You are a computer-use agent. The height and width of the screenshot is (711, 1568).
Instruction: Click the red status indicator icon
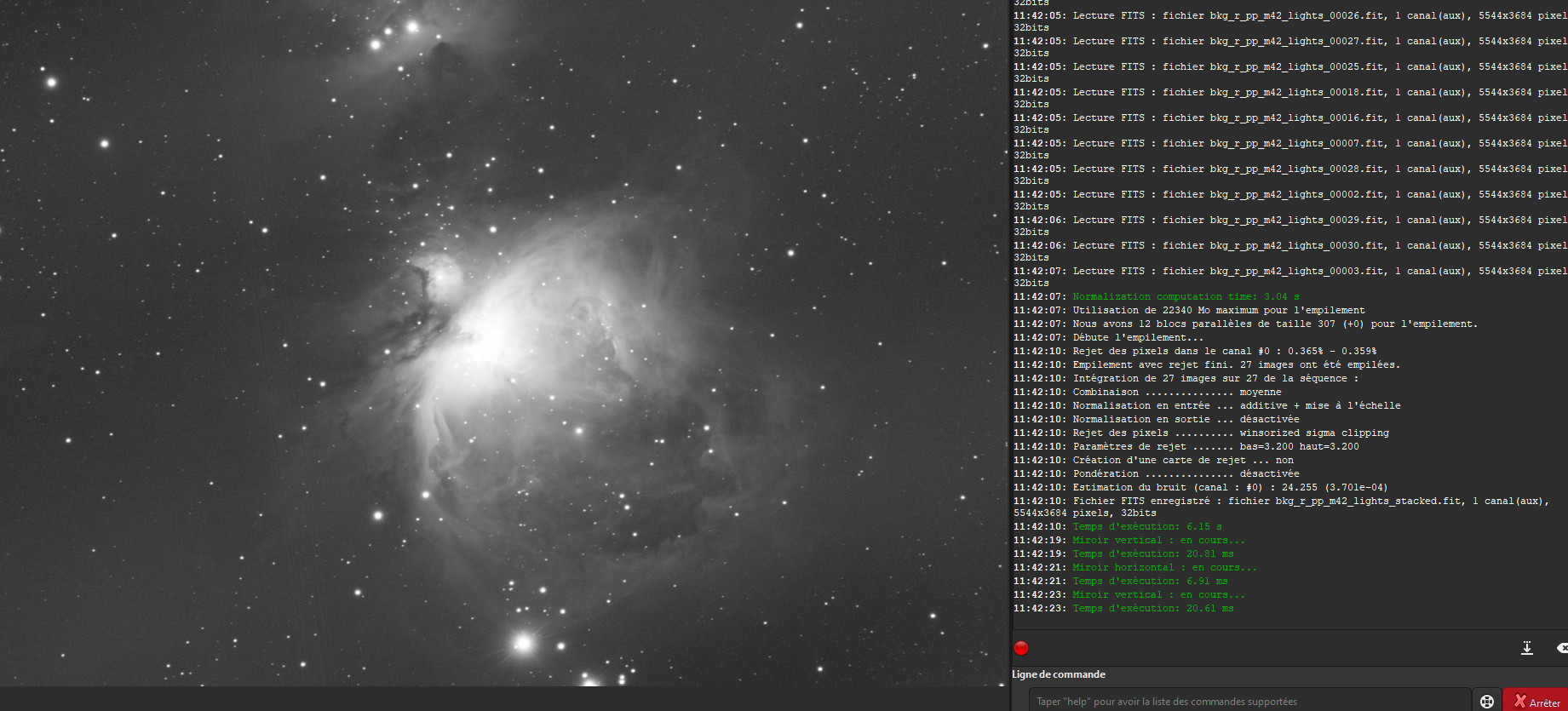click(x=1021, y=648)
